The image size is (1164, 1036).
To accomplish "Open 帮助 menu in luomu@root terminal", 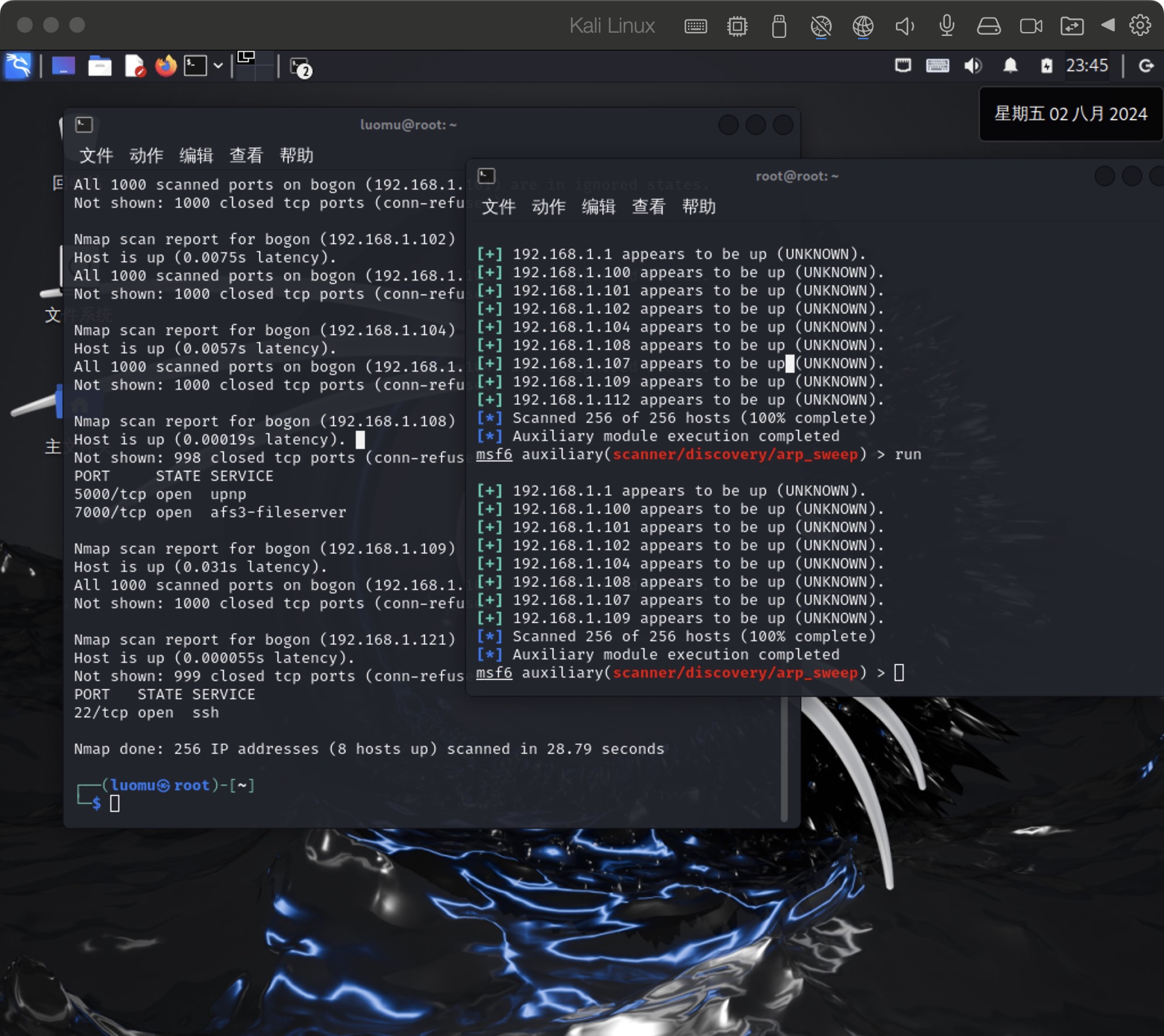I will click(x=296, y=156).
